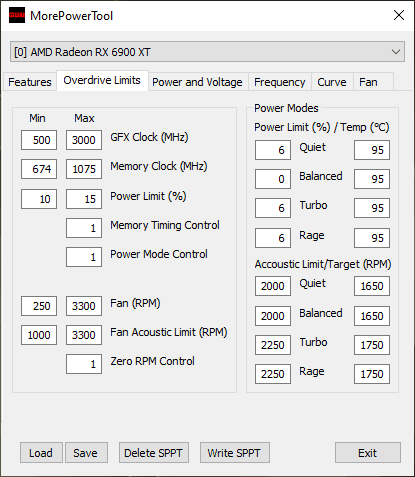The width and height of the screenshot is (415, 477).
Task: Click the Save button
Action: (x=86, y=453)
